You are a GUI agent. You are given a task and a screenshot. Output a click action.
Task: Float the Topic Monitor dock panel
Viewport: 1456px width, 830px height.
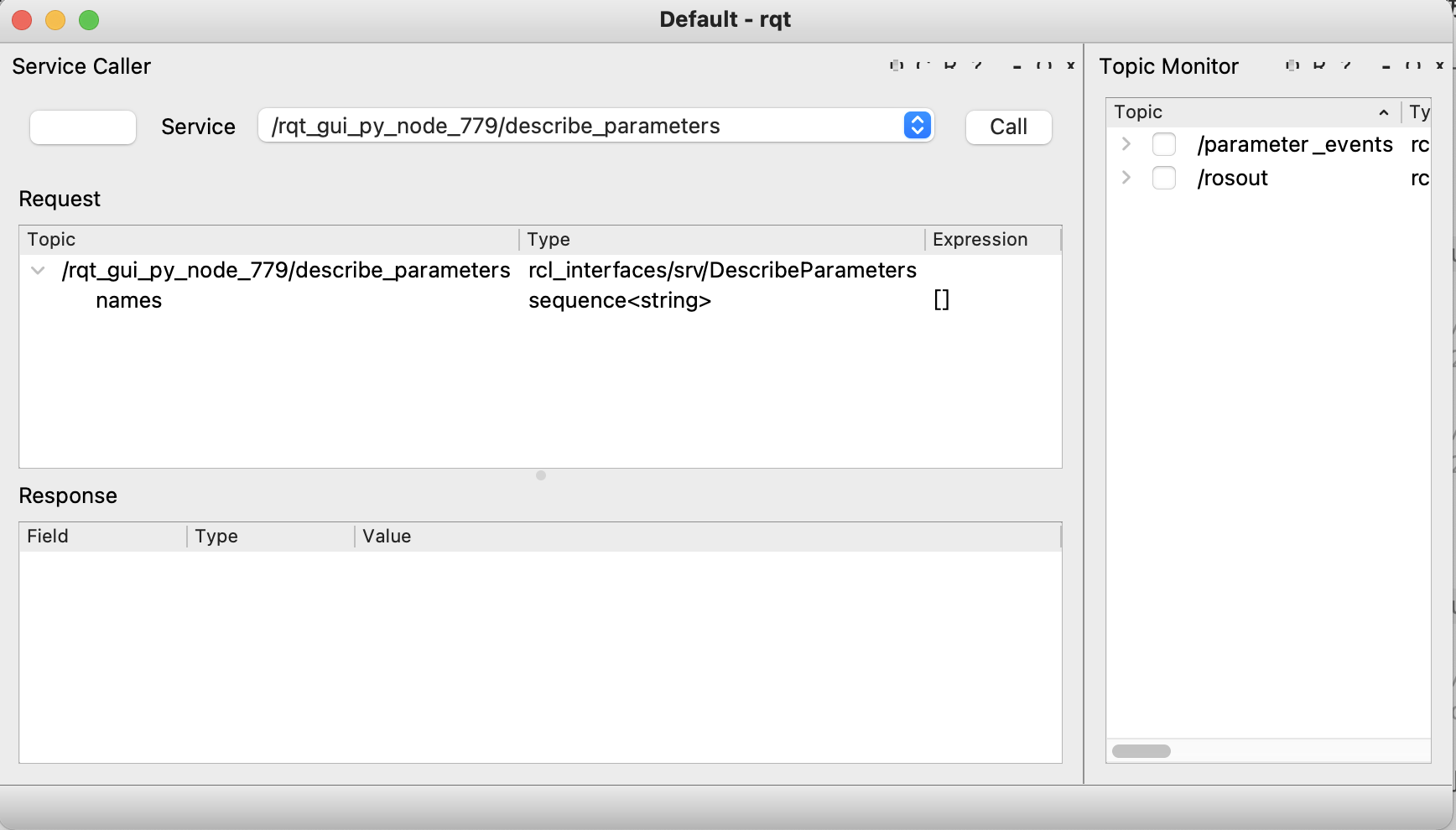[x=1413, y=65]
